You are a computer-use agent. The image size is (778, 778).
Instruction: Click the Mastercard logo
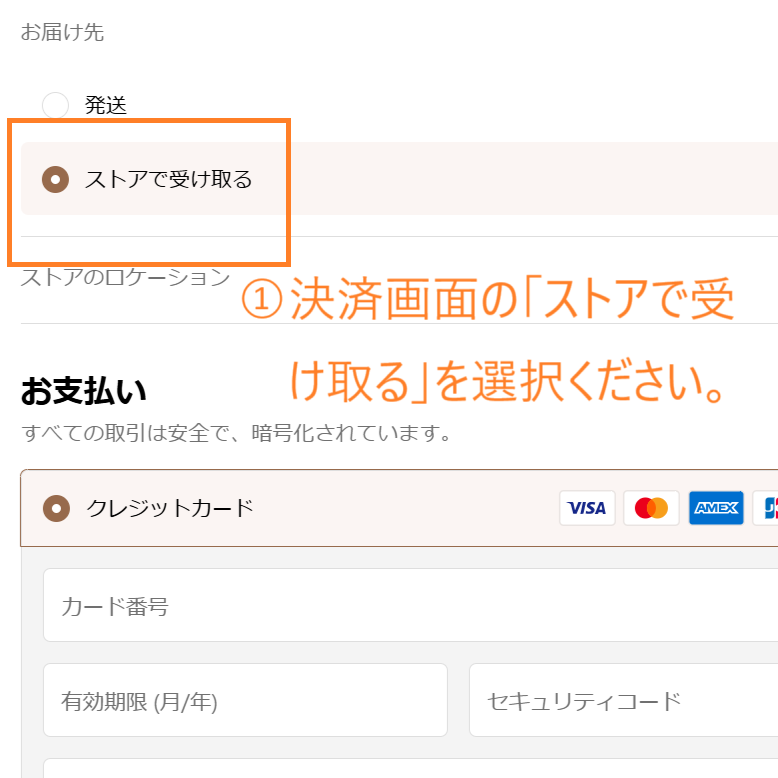pos(651,508)
